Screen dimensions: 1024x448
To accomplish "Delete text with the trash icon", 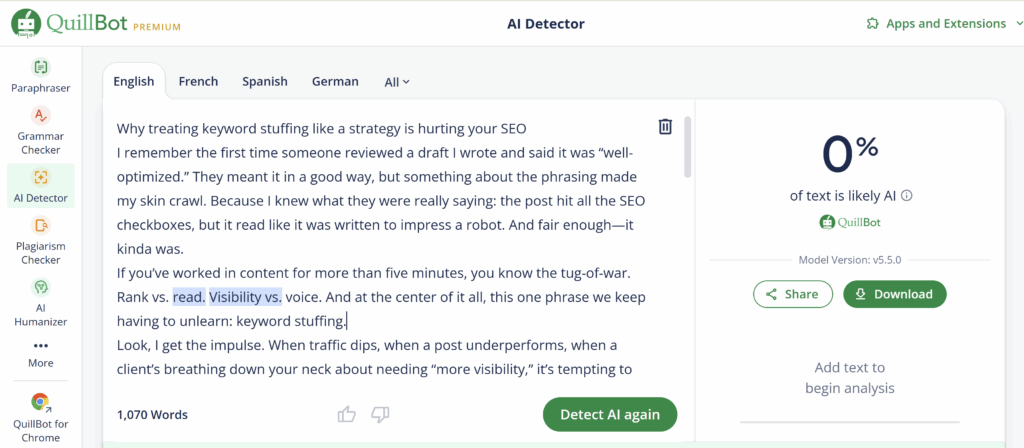I will [x=665, y=127].
